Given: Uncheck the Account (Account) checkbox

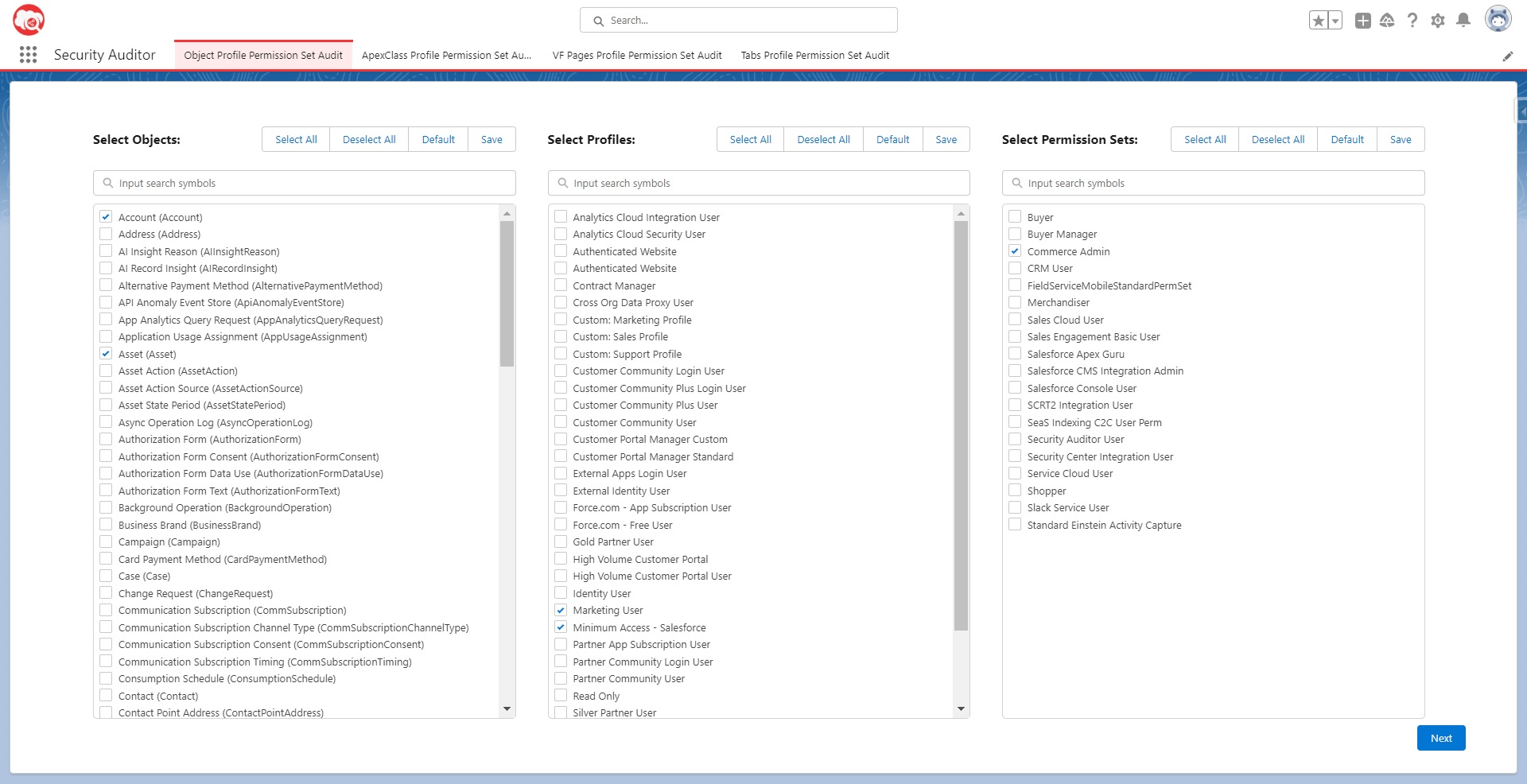Looking at the screenshot, I should click(106, 217).
